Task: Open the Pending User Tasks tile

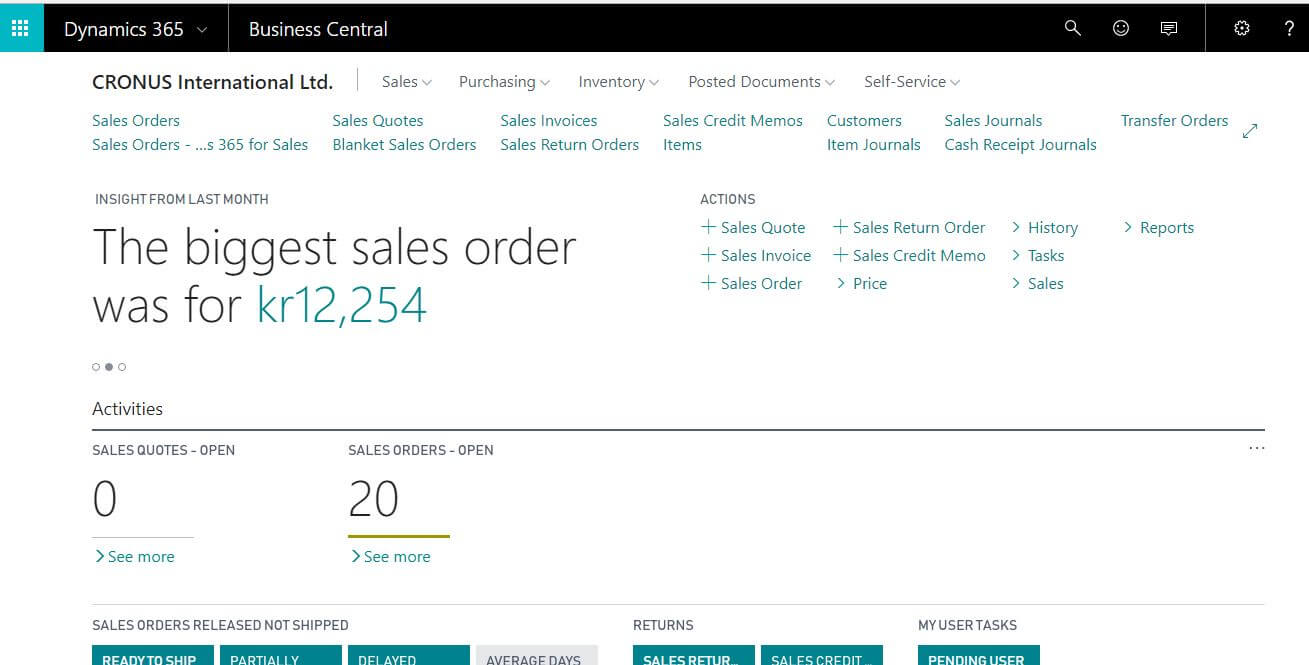Action: point(979,655)
